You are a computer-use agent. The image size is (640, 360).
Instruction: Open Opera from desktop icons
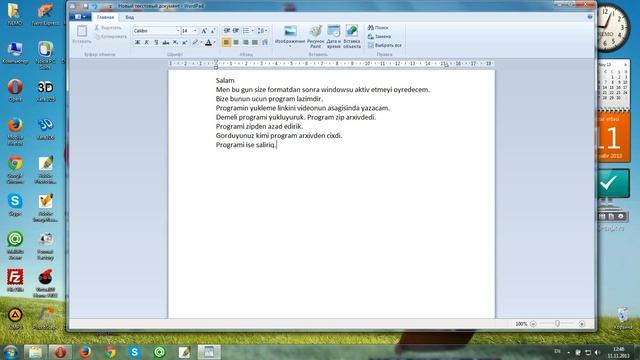pos(15,90)
